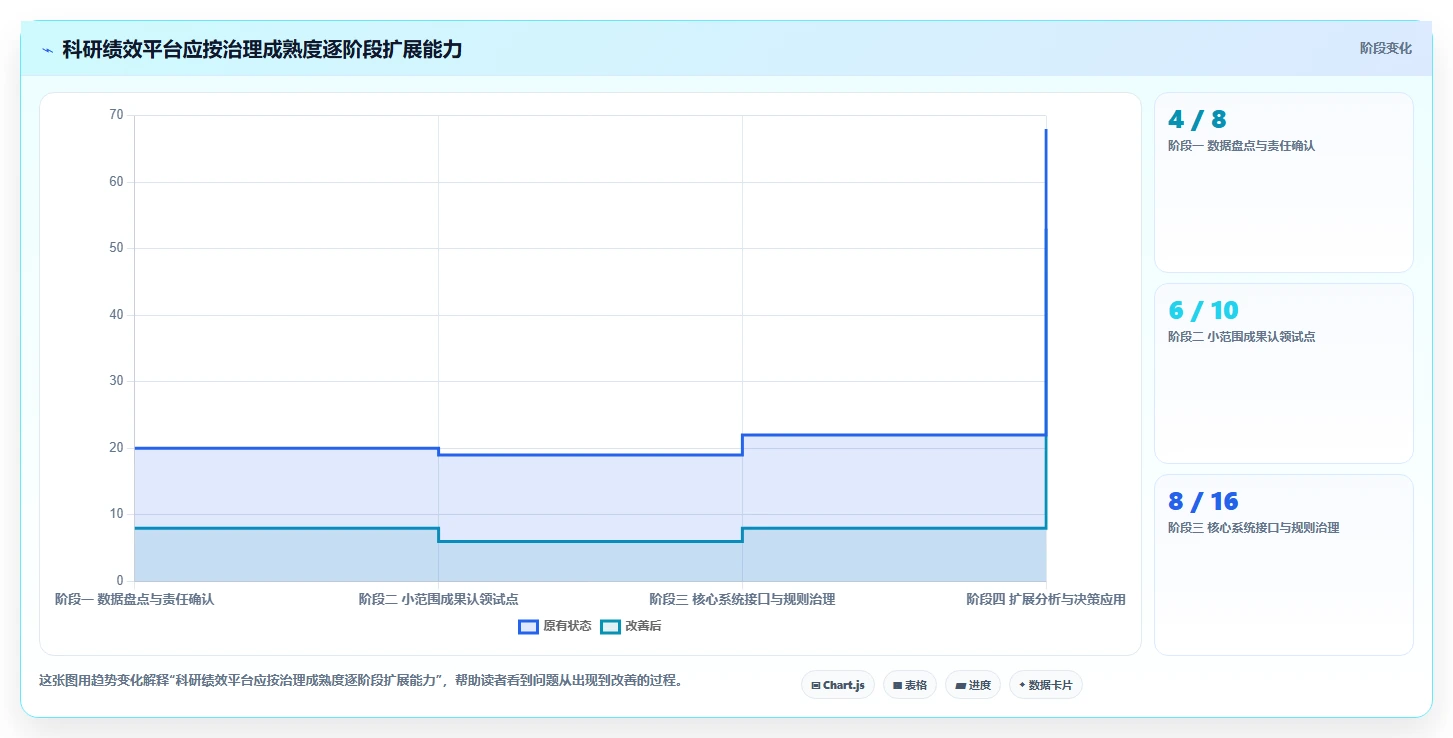
Task: Select the Chart.js tag
Action: 838,685
